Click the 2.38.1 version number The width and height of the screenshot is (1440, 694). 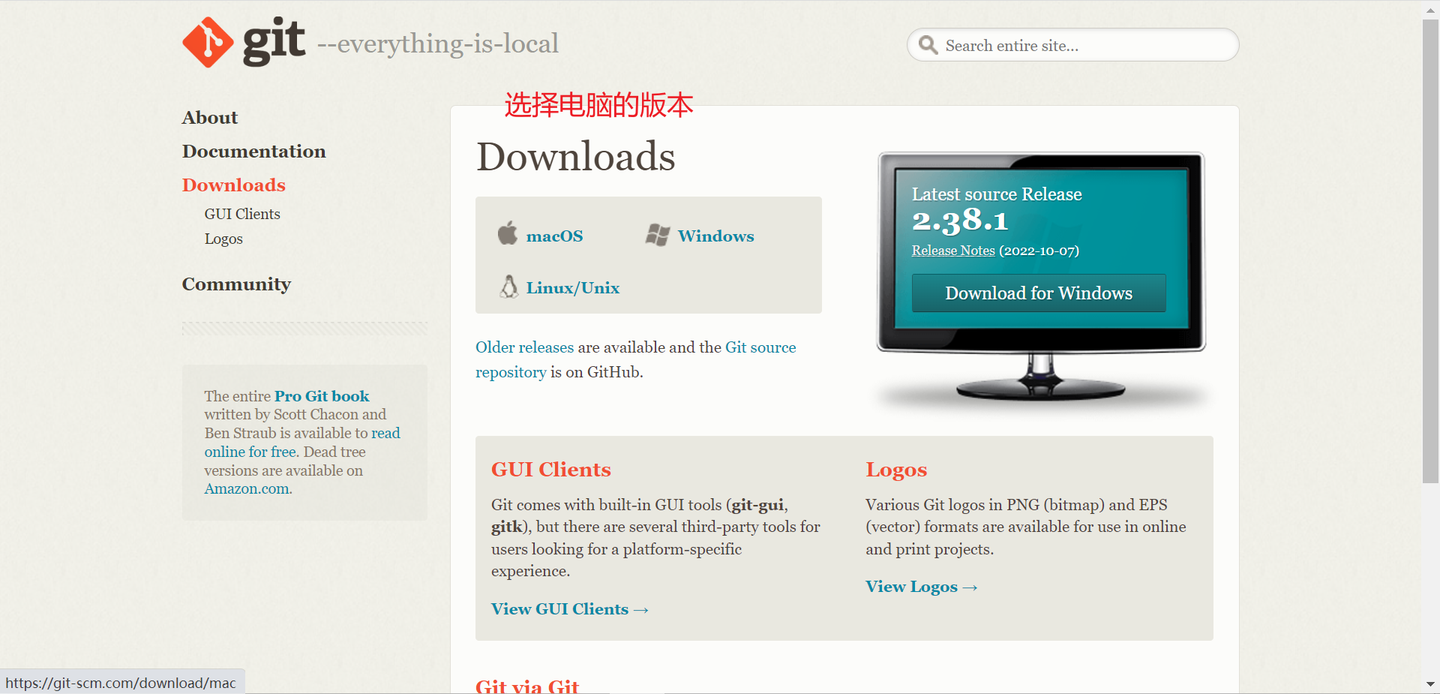[x=960, y=221]
